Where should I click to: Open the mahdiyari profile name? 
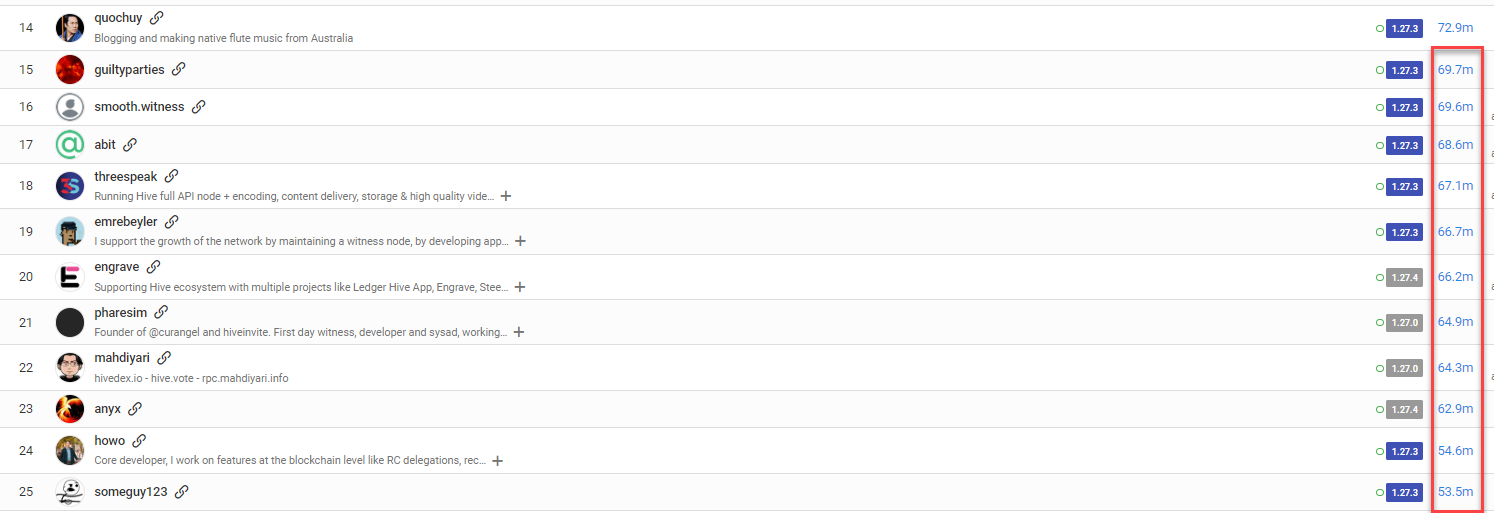(122, 357)
